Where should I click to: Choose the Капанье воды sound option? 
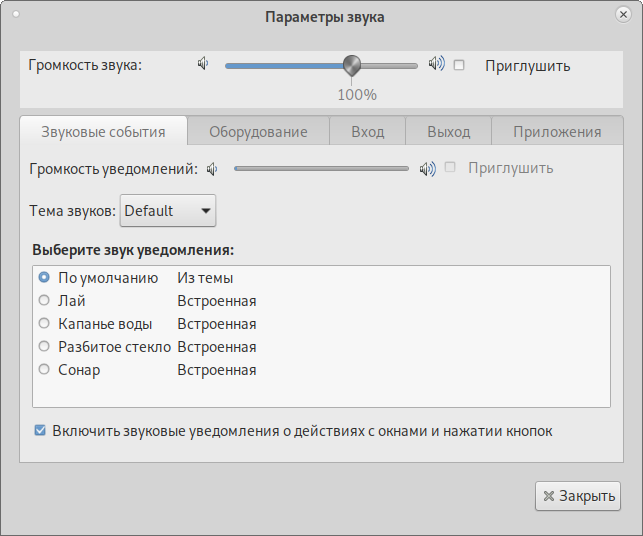point(44,323)
